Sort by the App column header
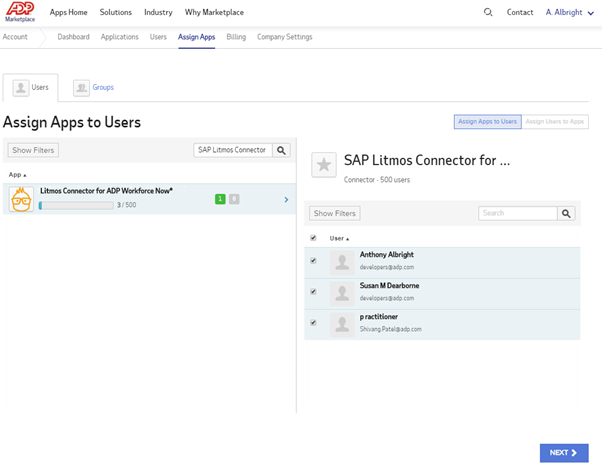 (17, 175)
